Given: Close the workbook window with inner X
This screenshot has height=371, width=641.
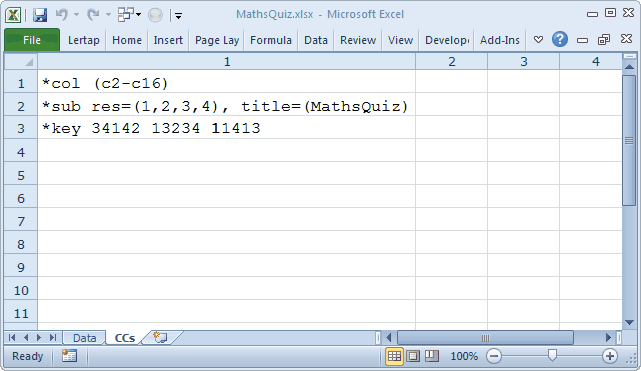Looking at the screenshot, I should pos(626,39).
